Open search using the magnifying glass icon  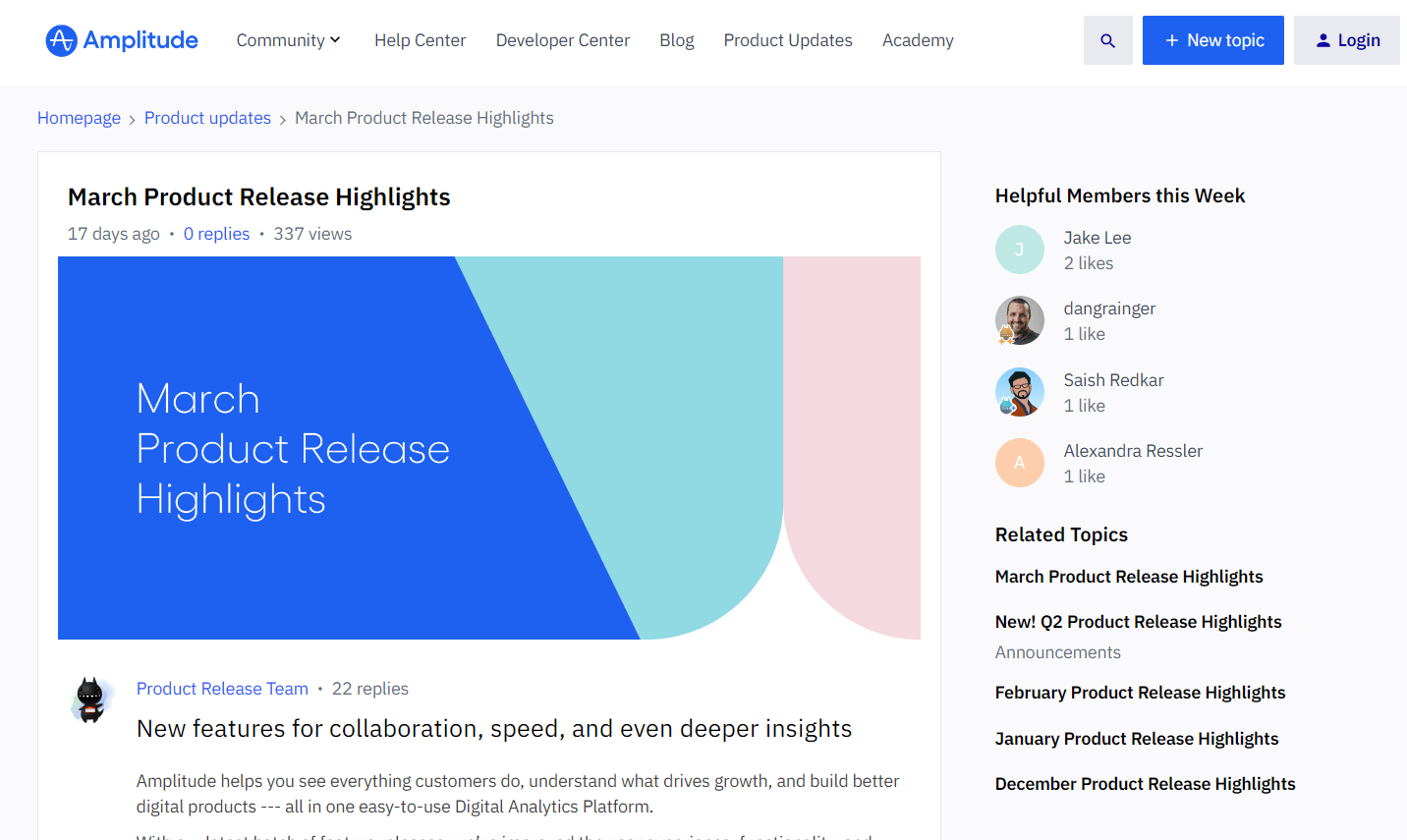[x=1107, y=40]
